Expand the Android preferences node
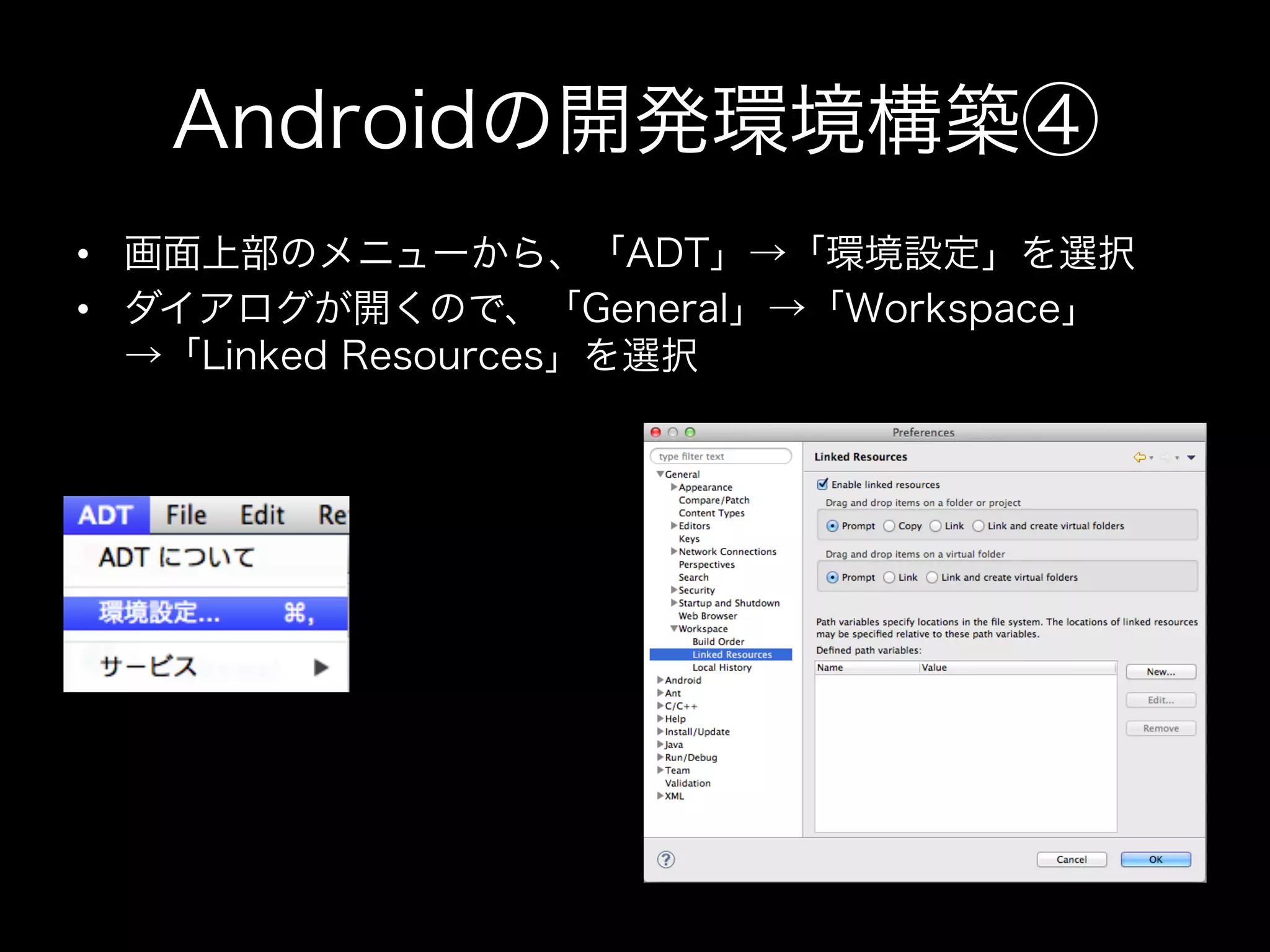 [x=660, y=680]
